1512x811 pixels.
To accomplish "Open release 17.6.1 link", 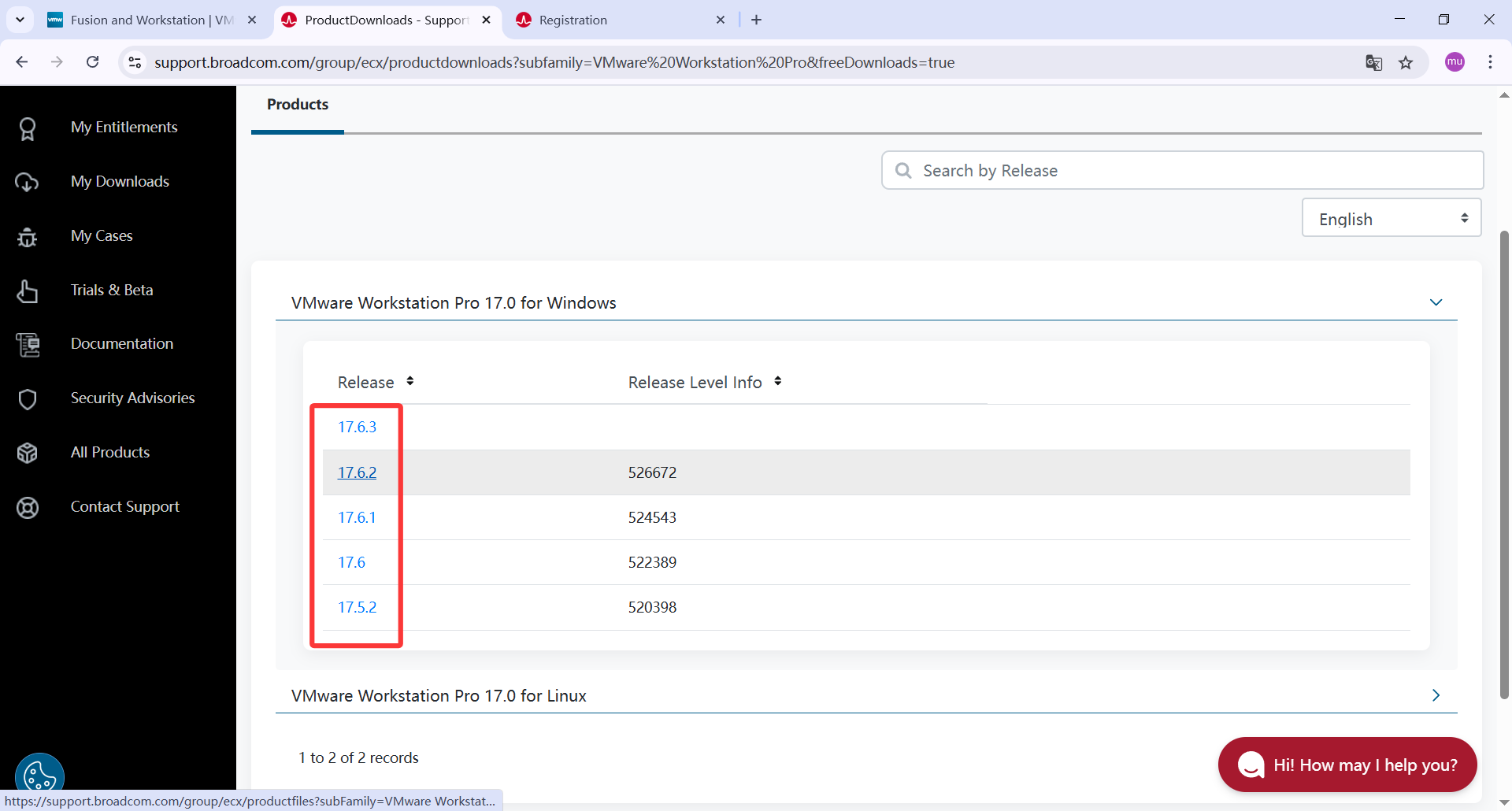I will click(x=357, y=517).
